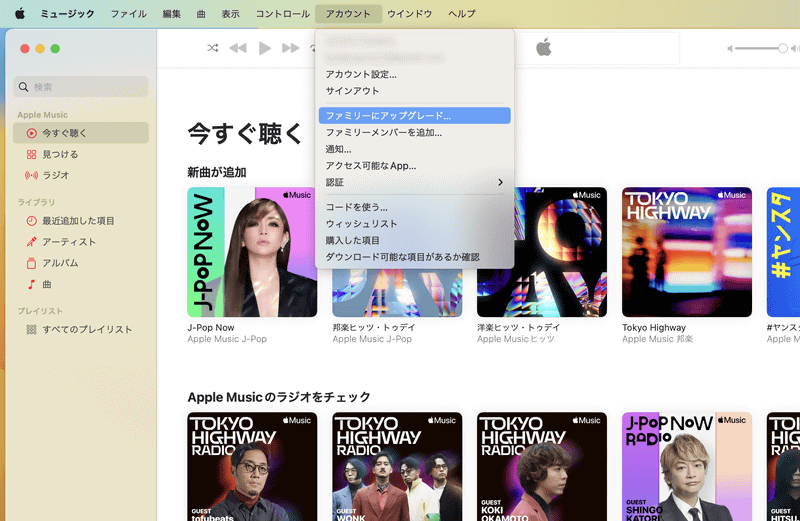The height and width of the screenshot is (521, 800).
Task: Open the ヘルプ menu
Action: pos(462,14)
